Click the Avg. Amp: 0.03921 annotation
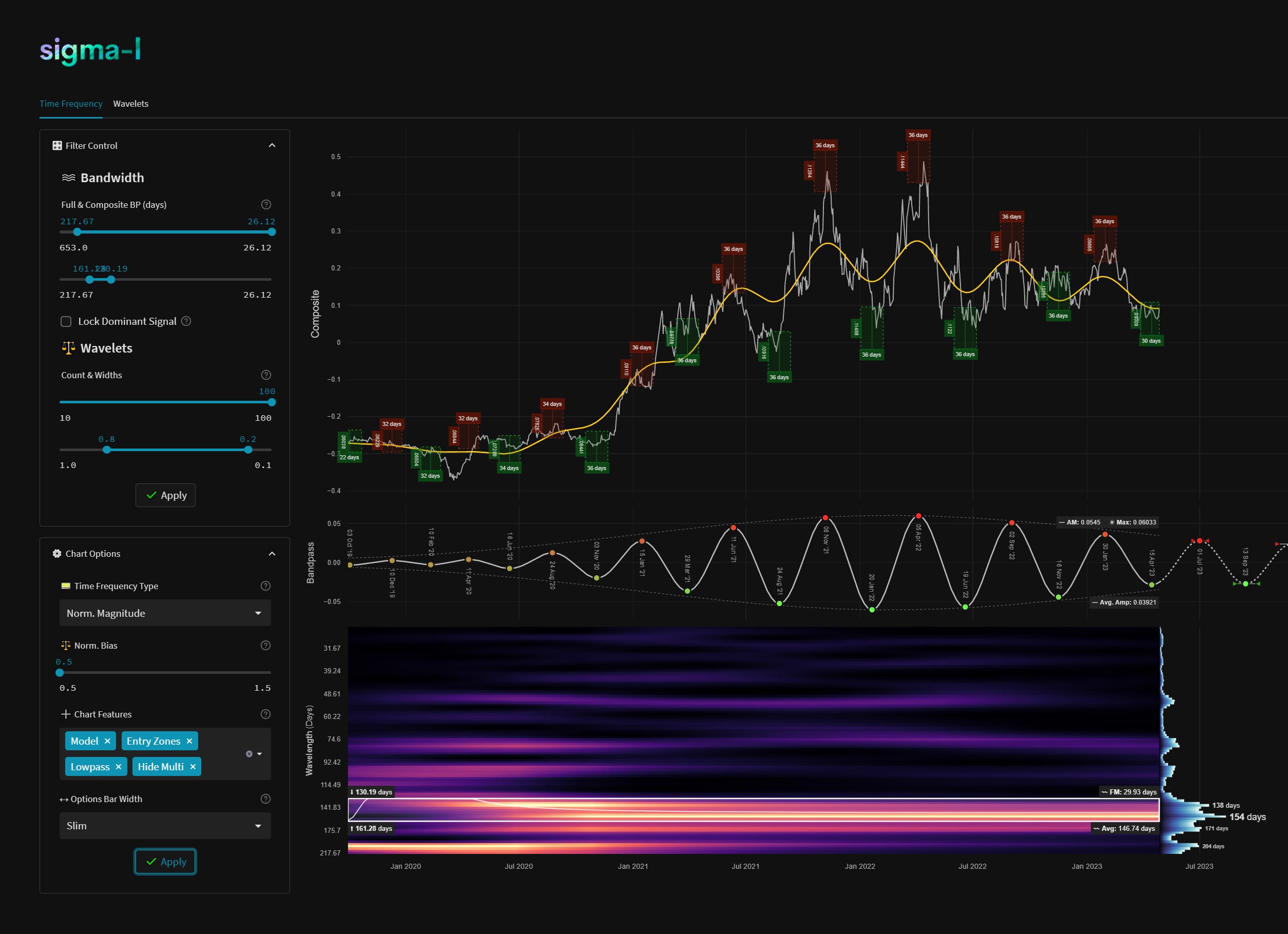Viewport: 1288px width, 934px height. (1124, 602)
